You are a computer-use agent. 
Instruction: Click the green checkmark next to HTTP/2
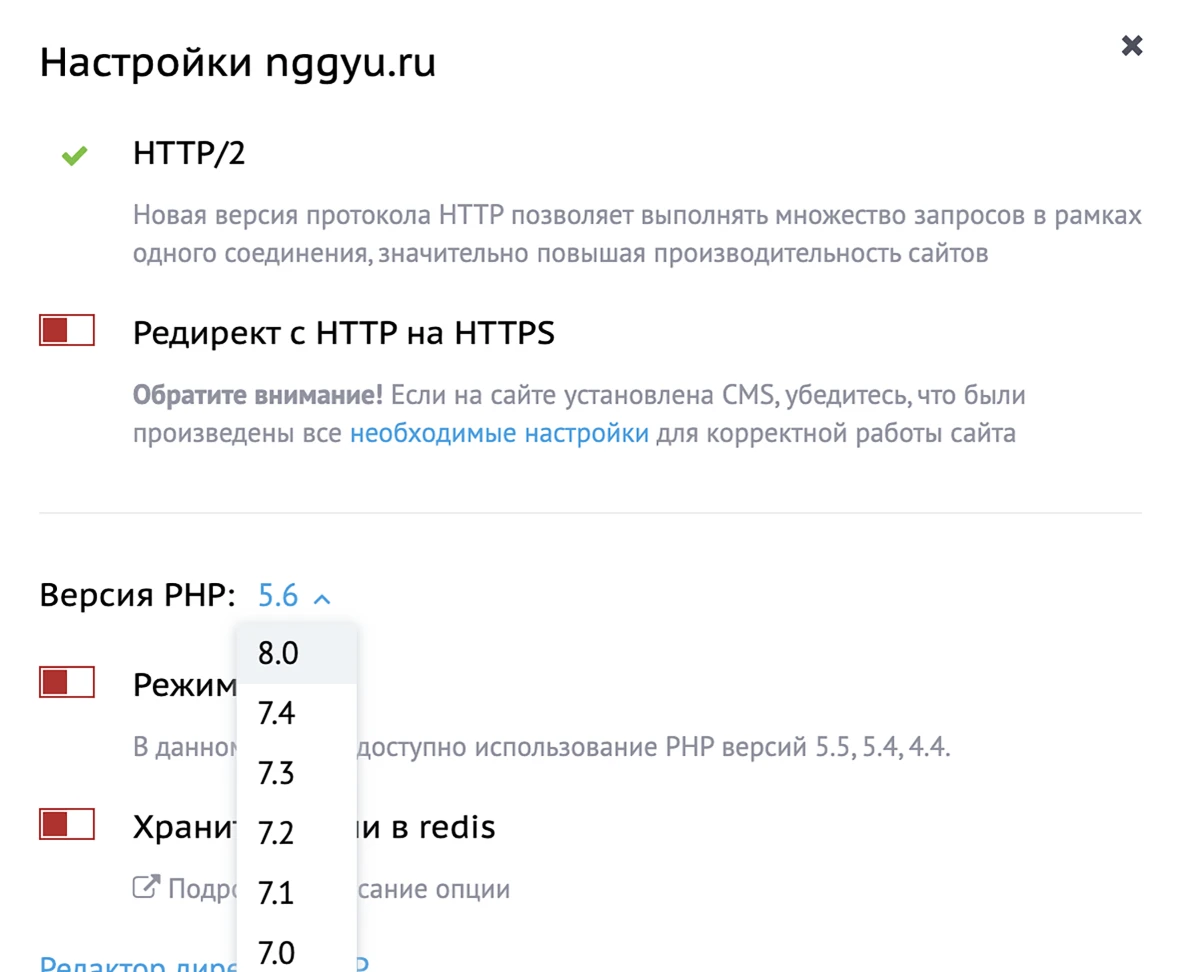coord(73,155)
